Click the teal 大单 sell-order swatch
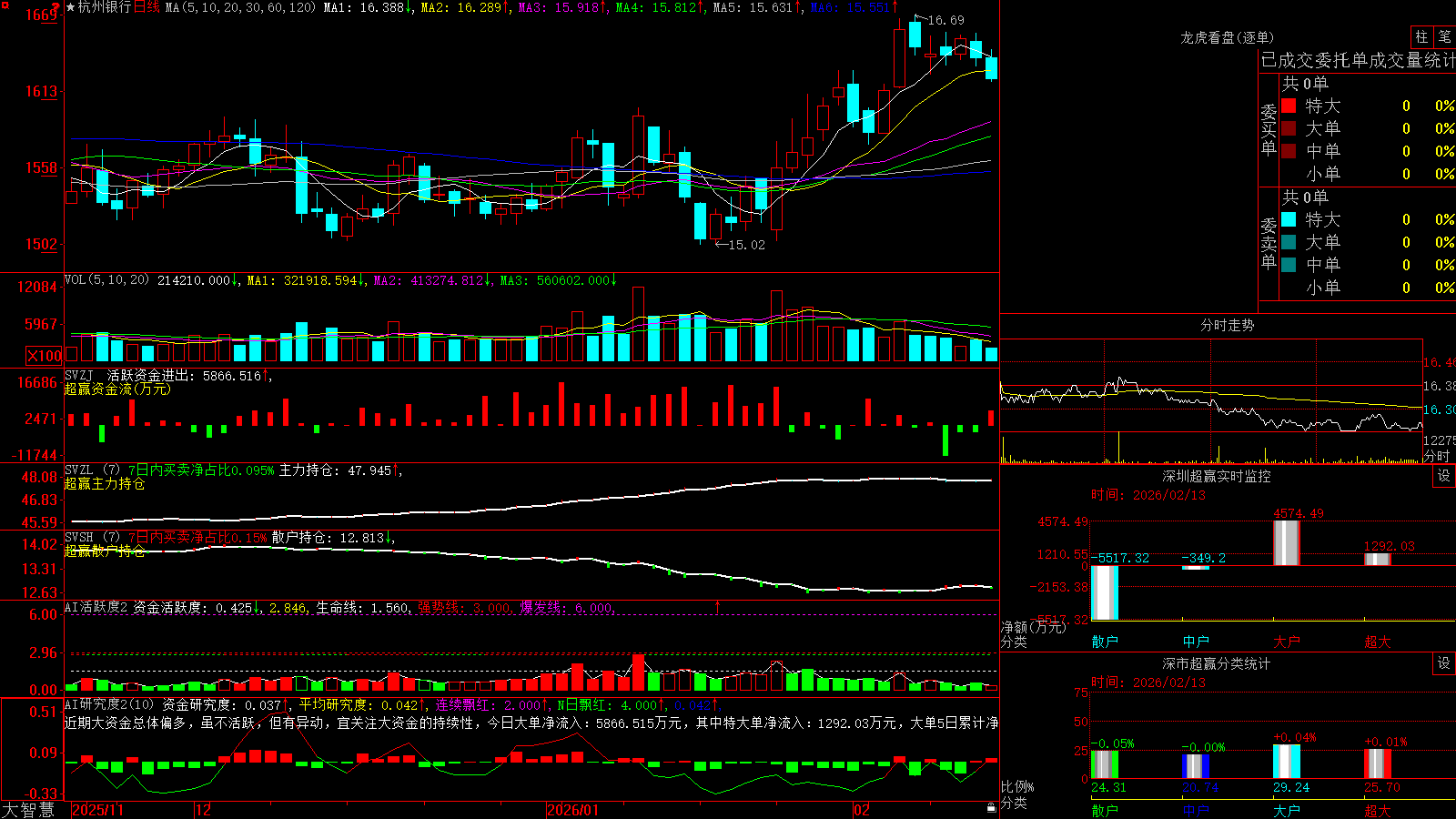 1289,242
